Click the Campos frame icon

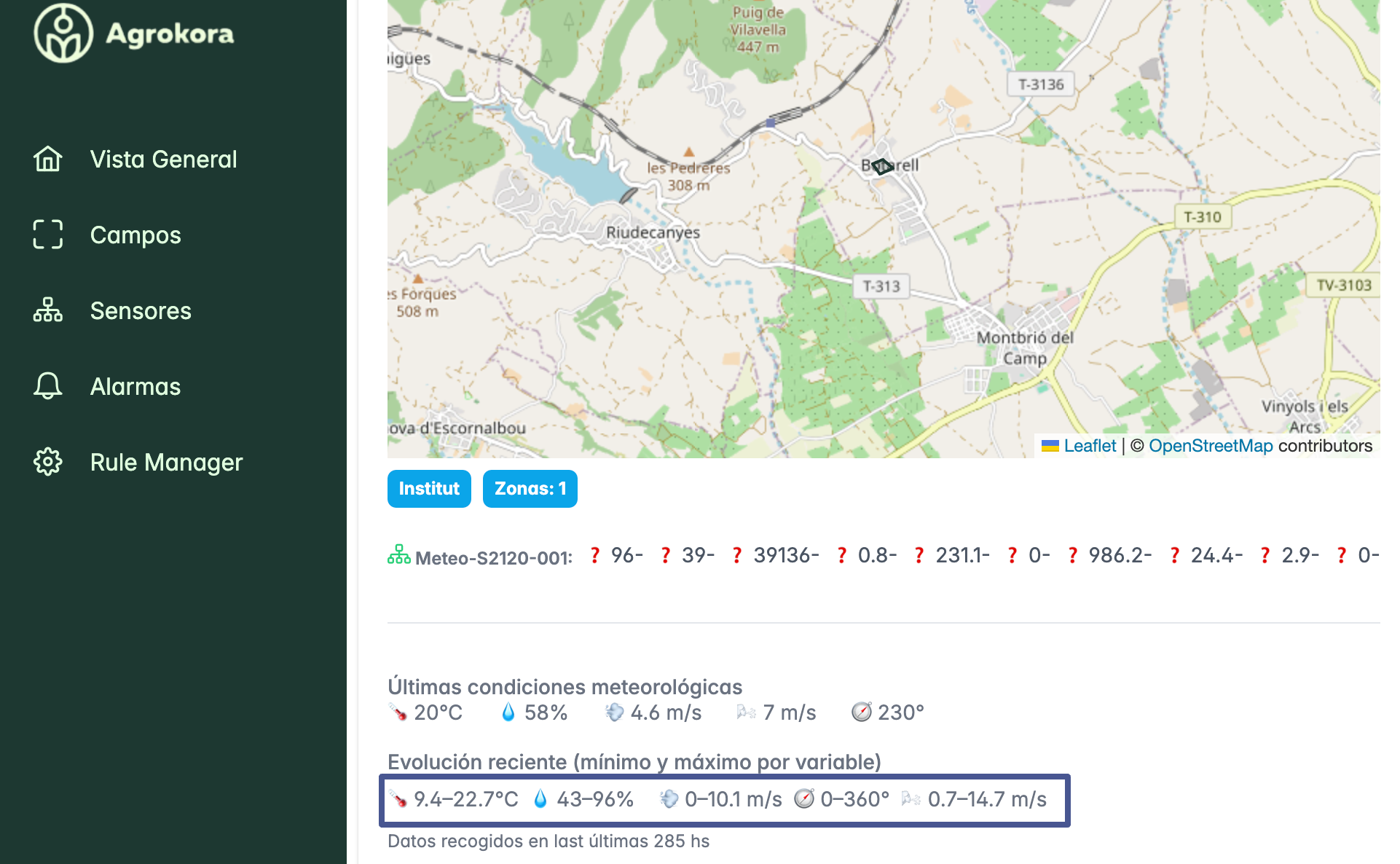(x=48, y=235)
